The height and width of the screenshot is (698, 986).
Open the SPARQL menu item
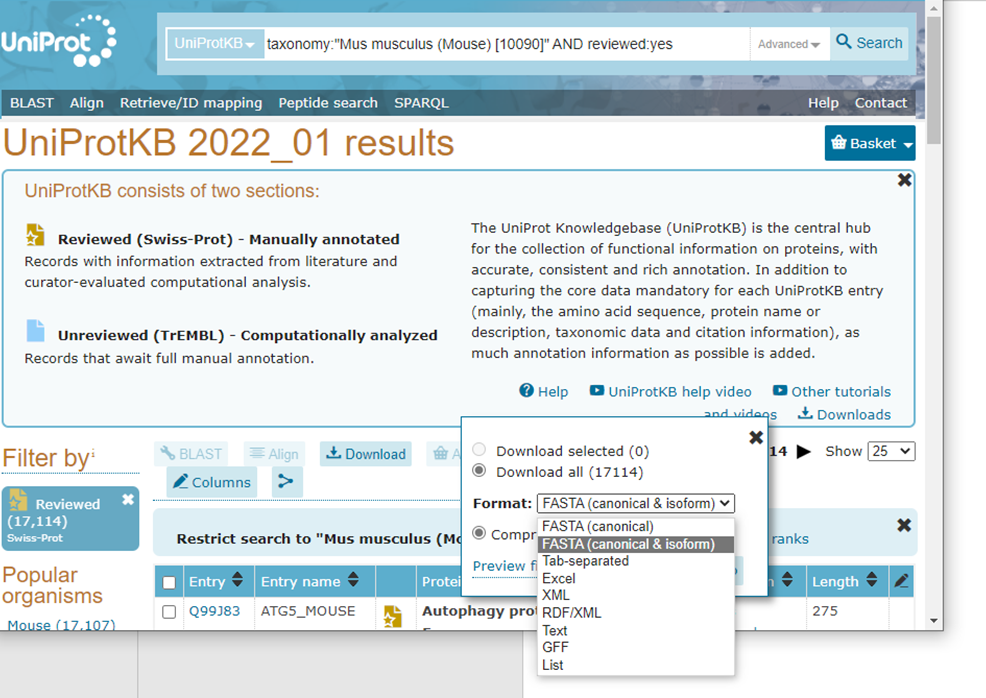click(421, 103)
